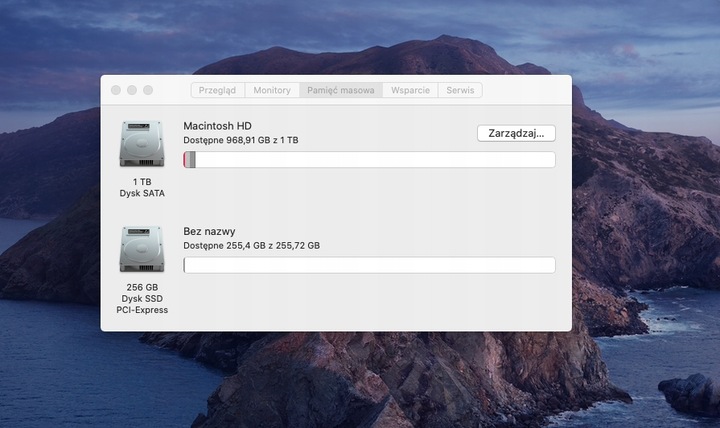Select the Pamięć masowa tab

pyautogui.click(x=341, y=90)
